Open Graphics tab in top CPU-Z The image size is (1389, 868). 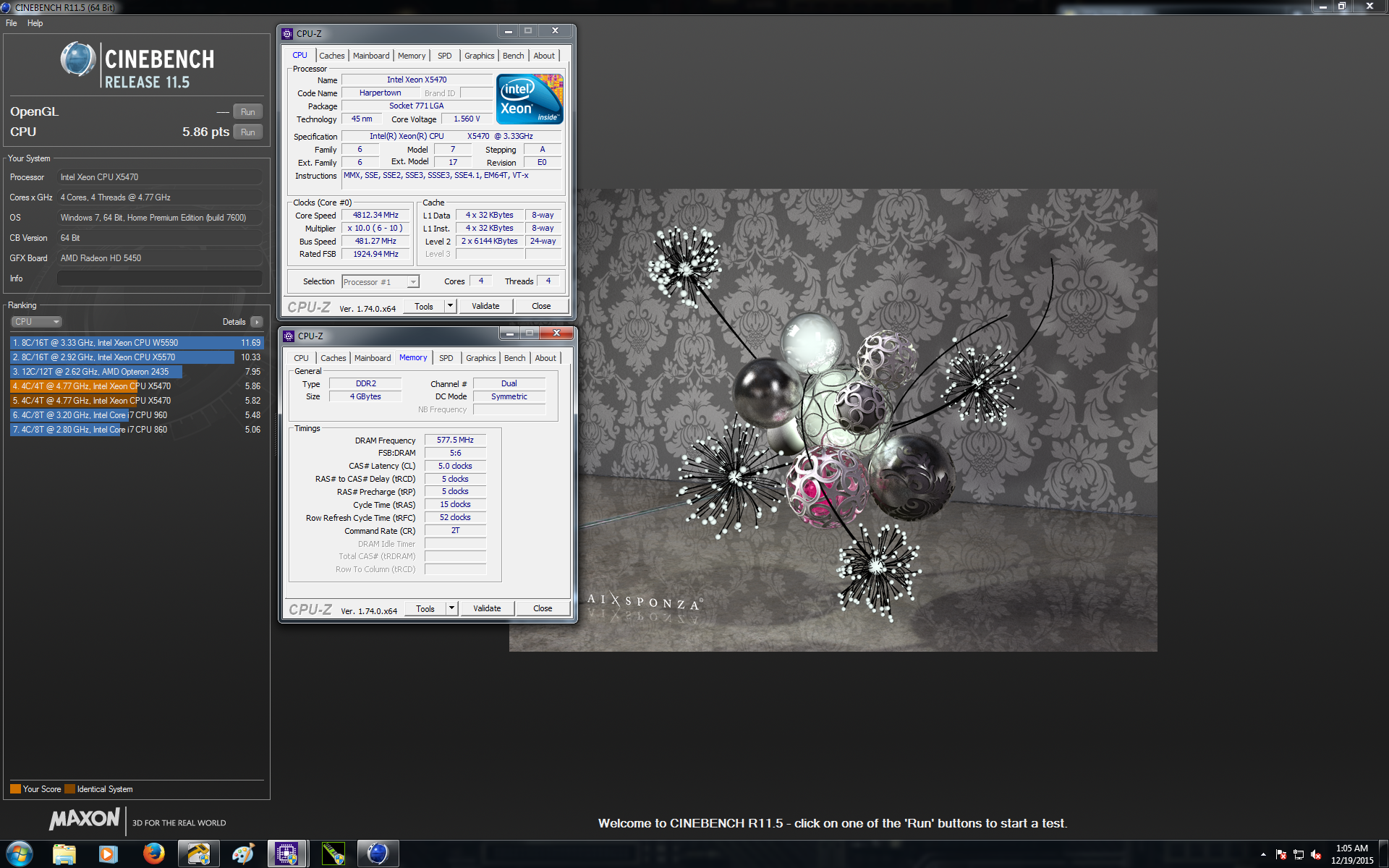(x=480, y=56)
